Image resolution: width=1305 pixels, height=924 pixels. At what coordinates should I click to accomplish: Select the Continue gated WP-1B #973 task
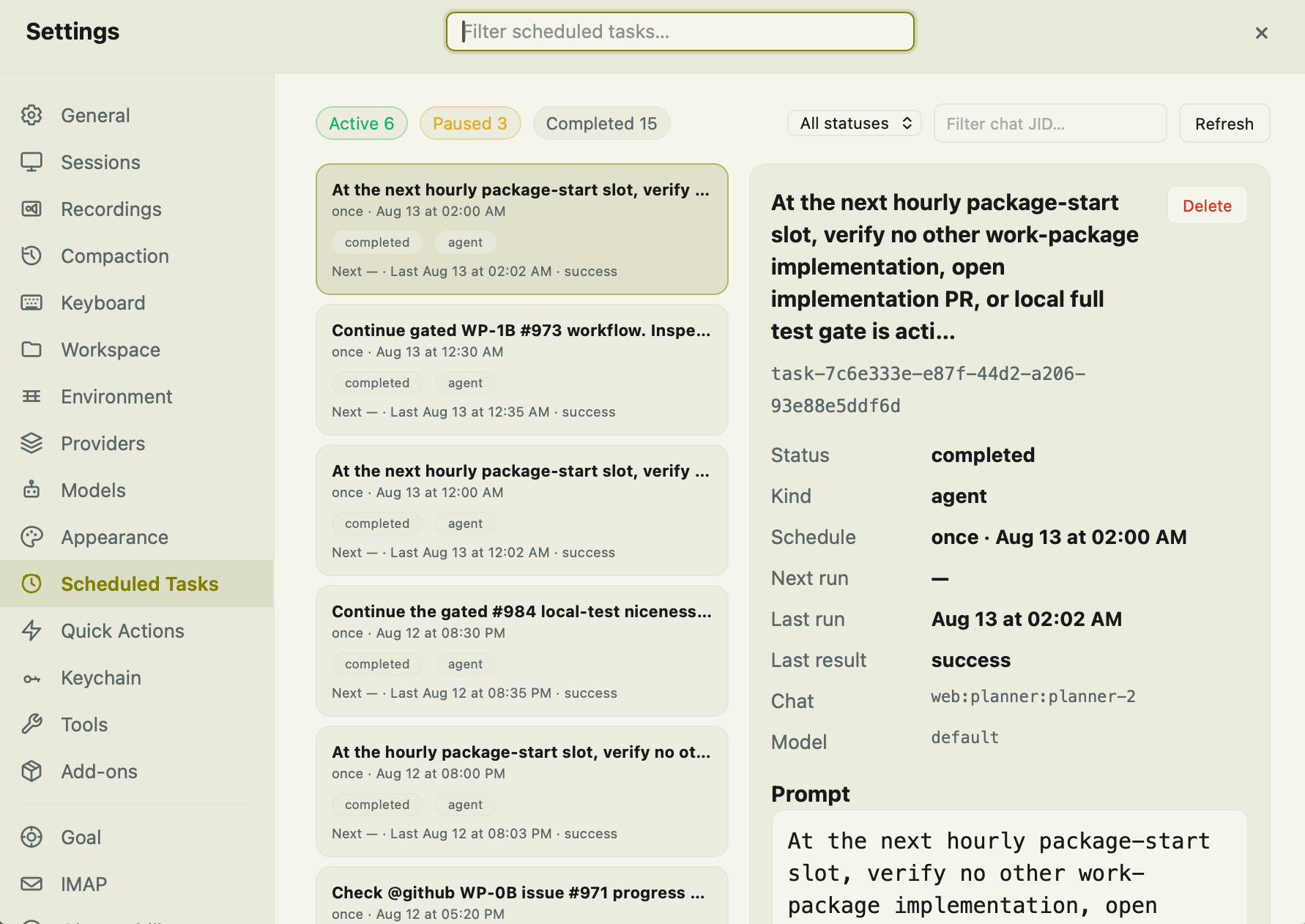[522, 370]
